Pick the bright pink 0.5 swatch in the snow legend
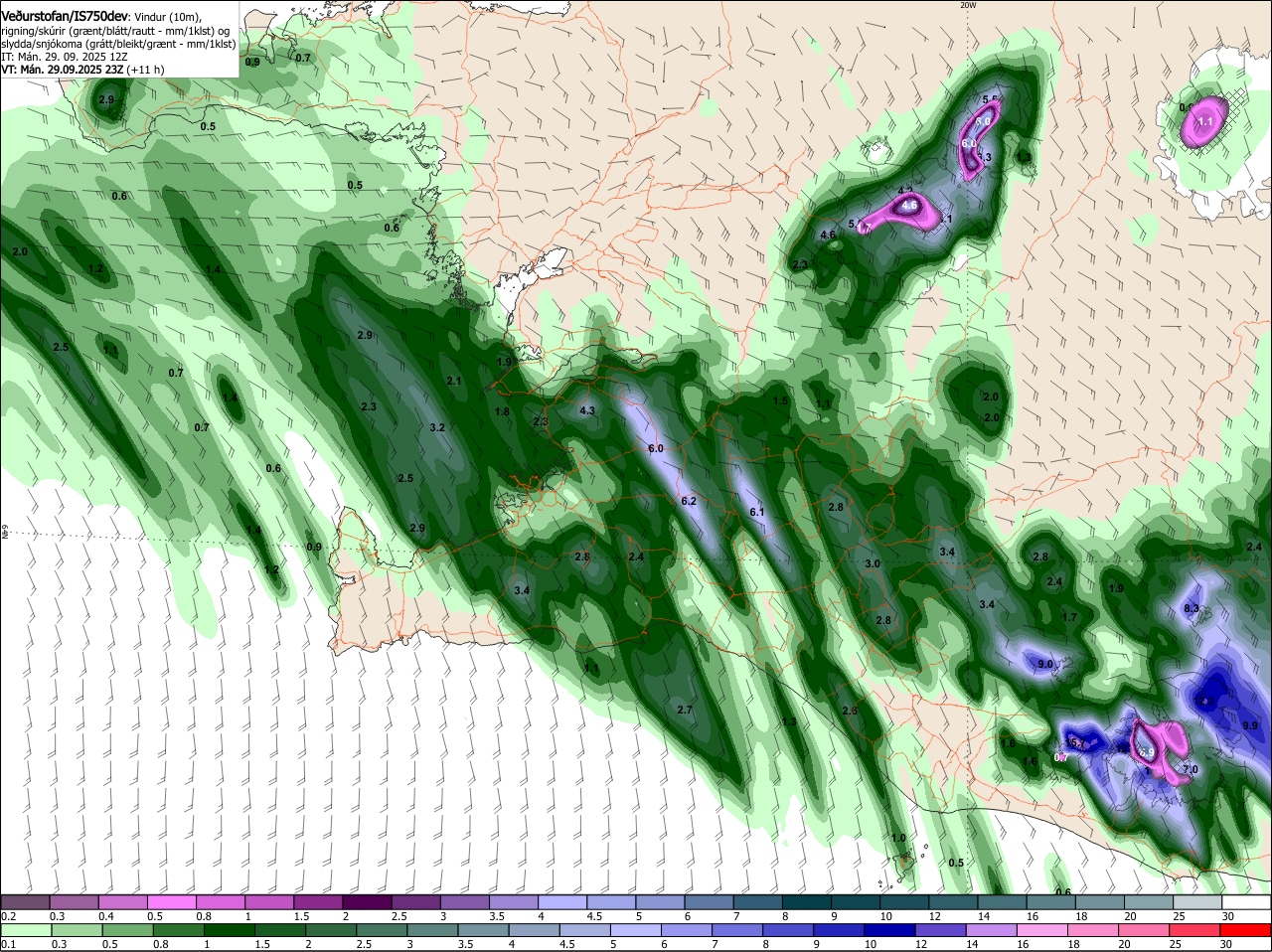The image size is (1272, 952). 171,902
